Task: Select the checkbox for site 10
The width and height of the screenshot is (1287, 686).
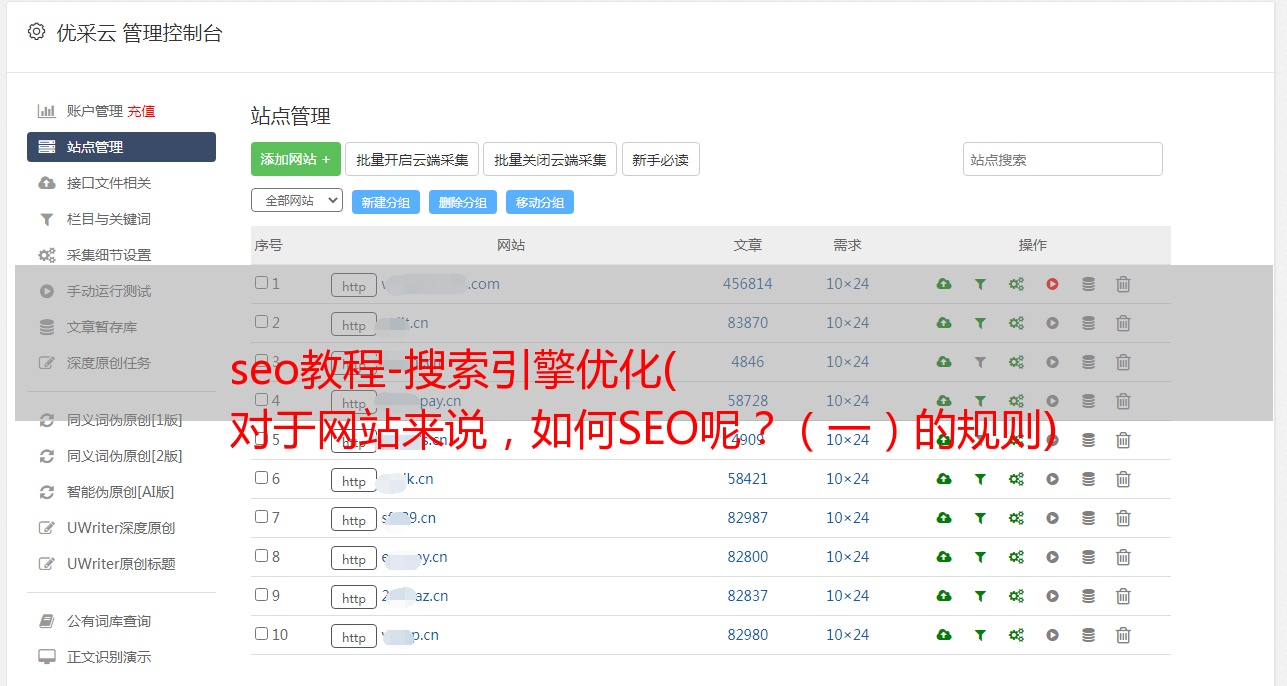Action: pos(261,634)
